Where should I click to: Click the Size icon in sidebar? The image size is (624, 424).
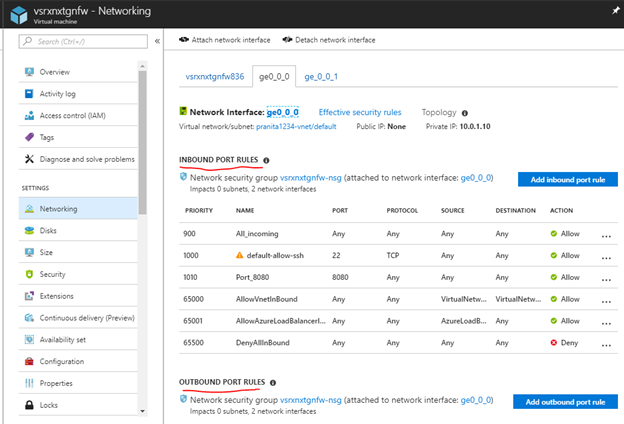29,252
